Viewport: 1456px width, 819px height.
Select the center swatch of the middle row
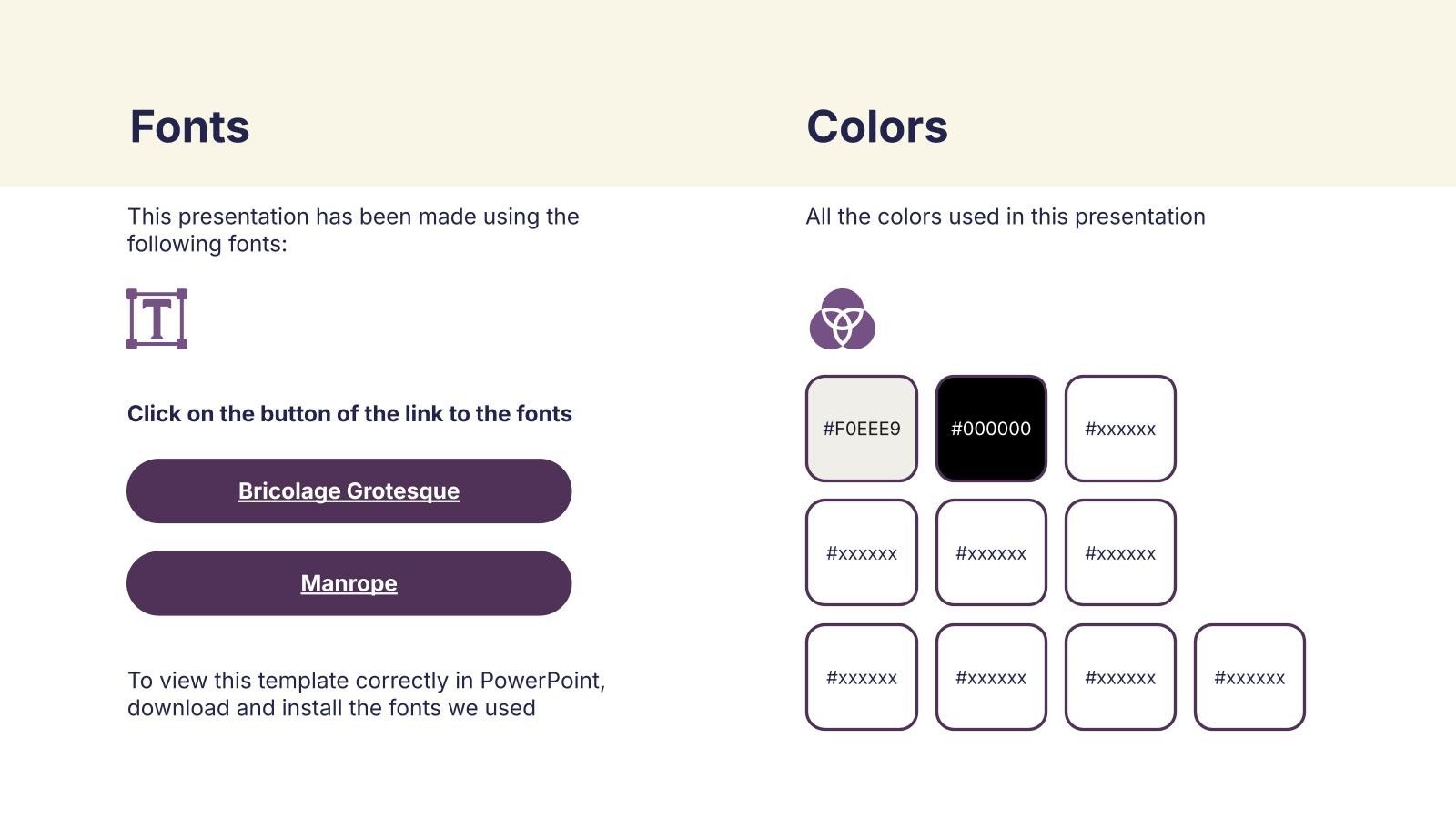991,552
